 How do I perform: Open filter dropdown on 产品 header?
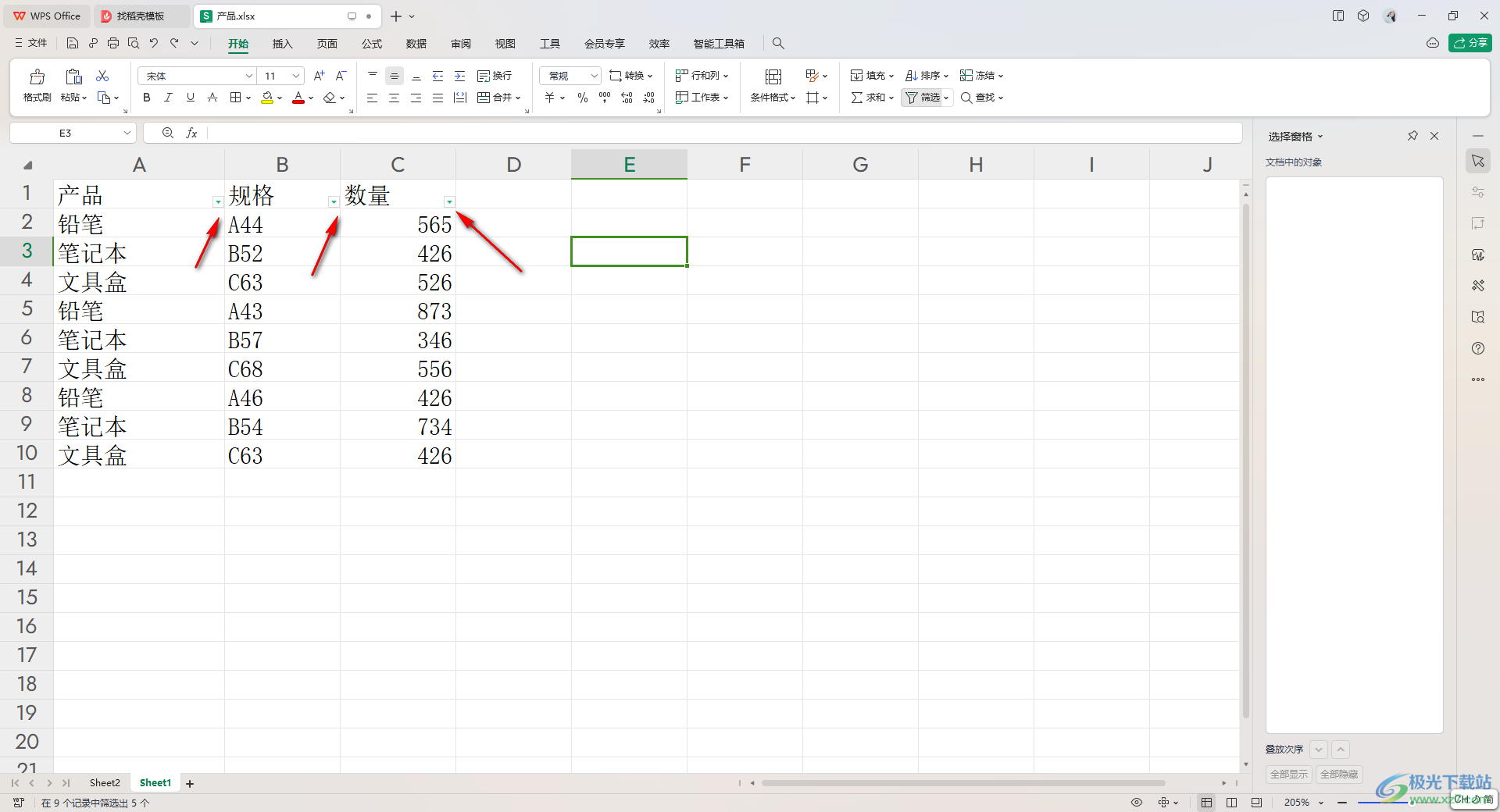pyautogui.click(x=218, y=201)
